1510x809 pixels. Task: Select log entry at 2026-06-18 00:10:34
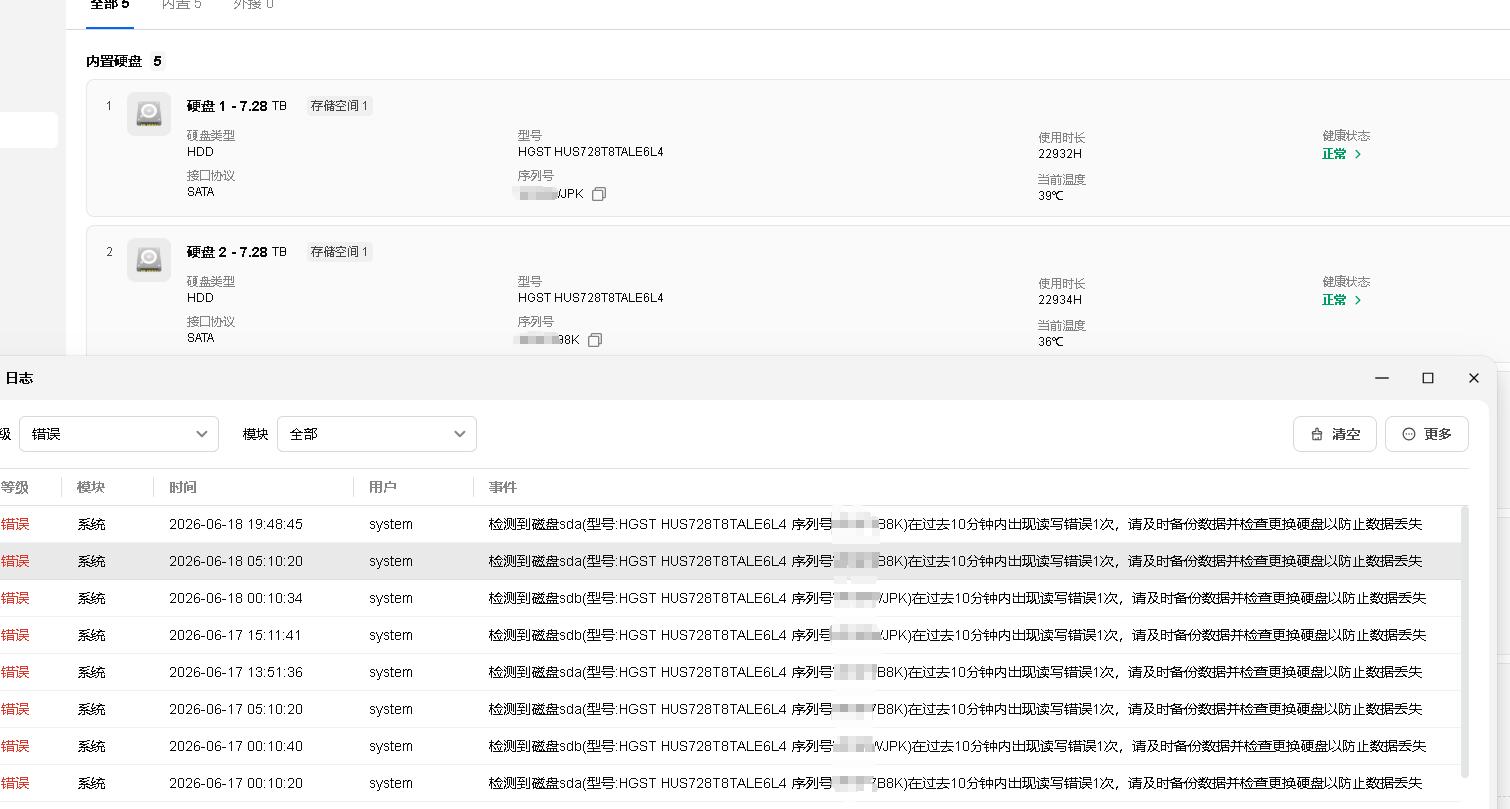[730, 598]
